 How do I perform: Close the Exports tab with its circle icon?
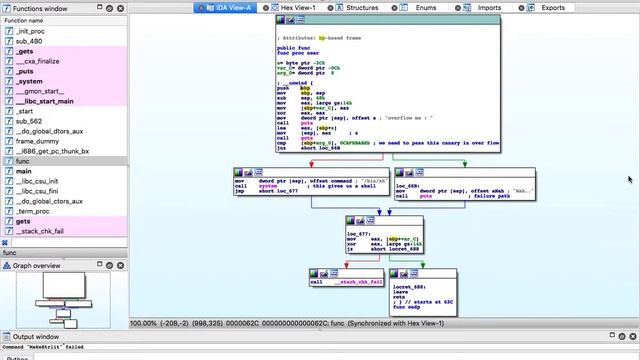(x=521, y=8)
